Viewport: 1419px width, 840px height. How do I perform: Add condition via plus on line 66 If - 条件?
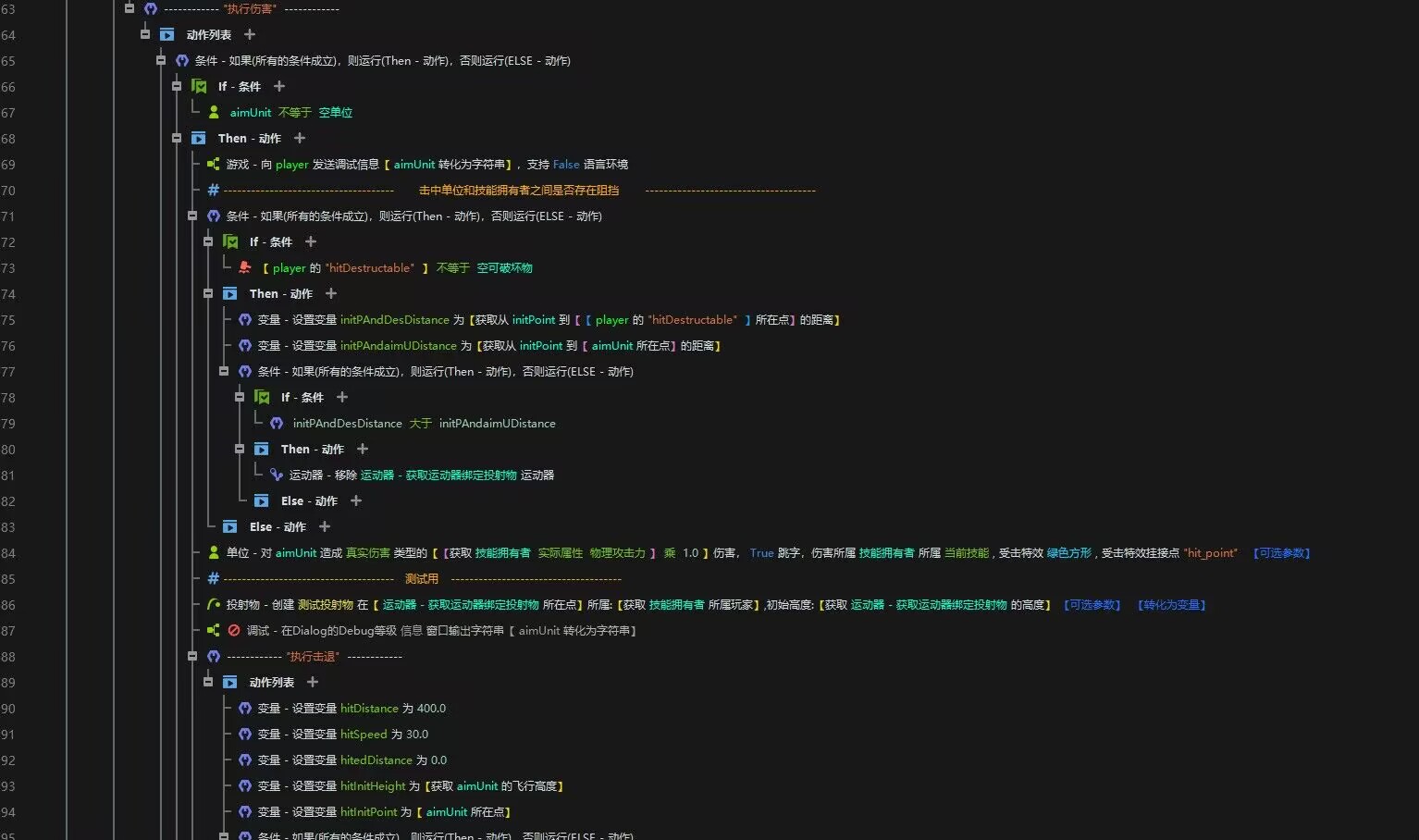point(279,86)
